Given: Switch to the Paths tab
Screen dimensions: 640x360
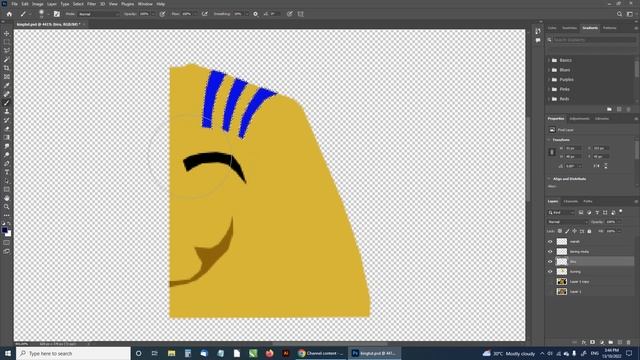Looking at the screenshot, I should point(588,201).
